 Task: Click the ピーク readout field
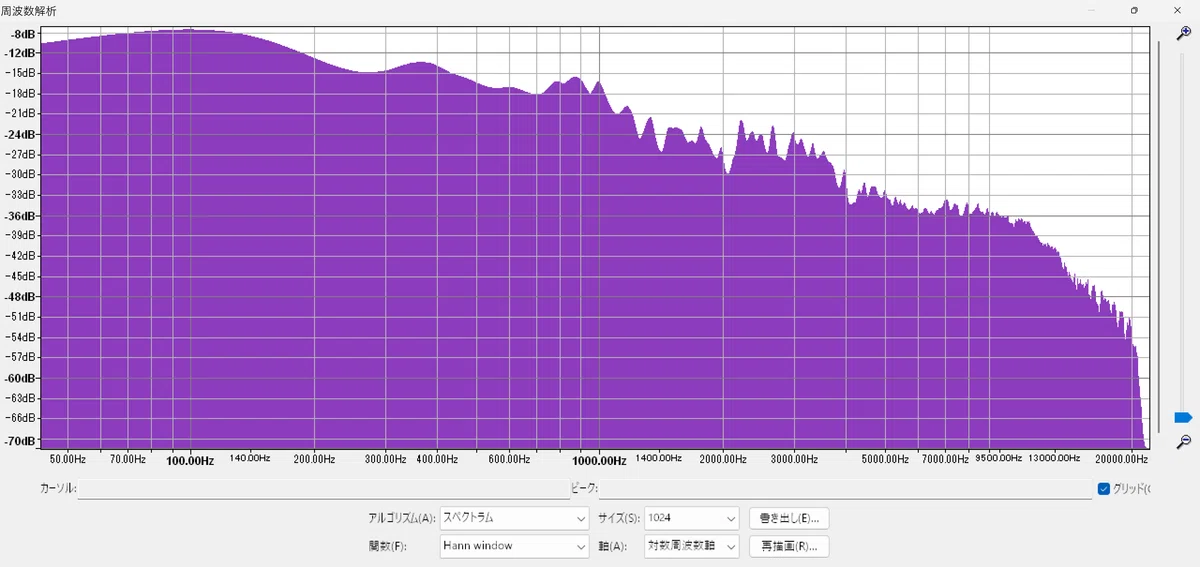846,489
